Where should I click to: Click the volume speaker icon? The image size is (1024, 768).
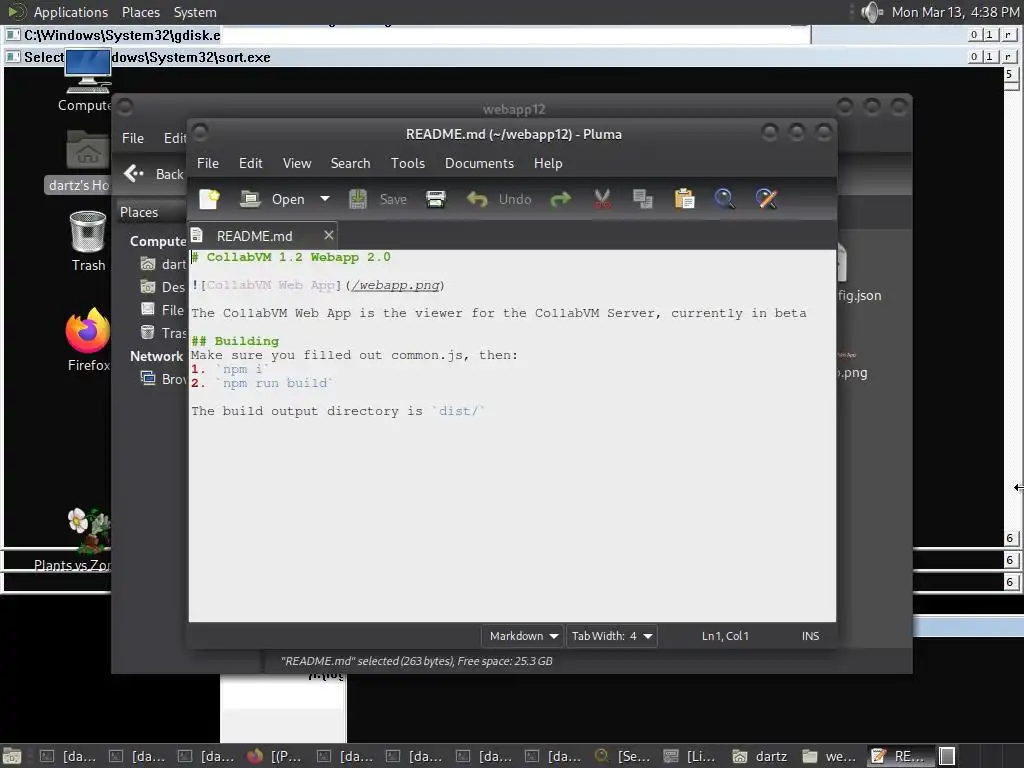pyautogui.click(x=871, y=12)
